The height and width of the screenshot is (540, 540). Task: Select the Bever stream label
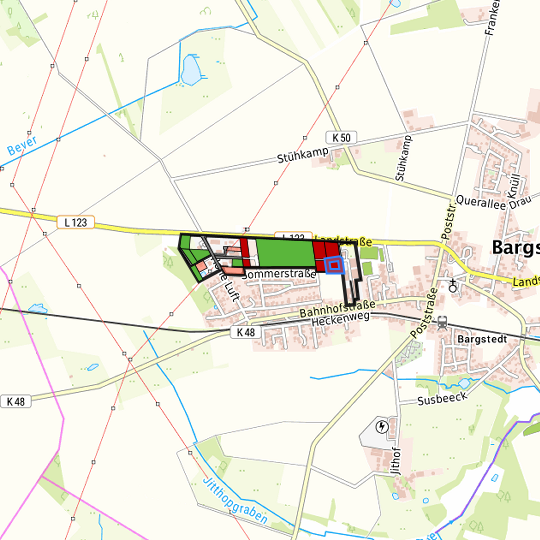(22, 145)
